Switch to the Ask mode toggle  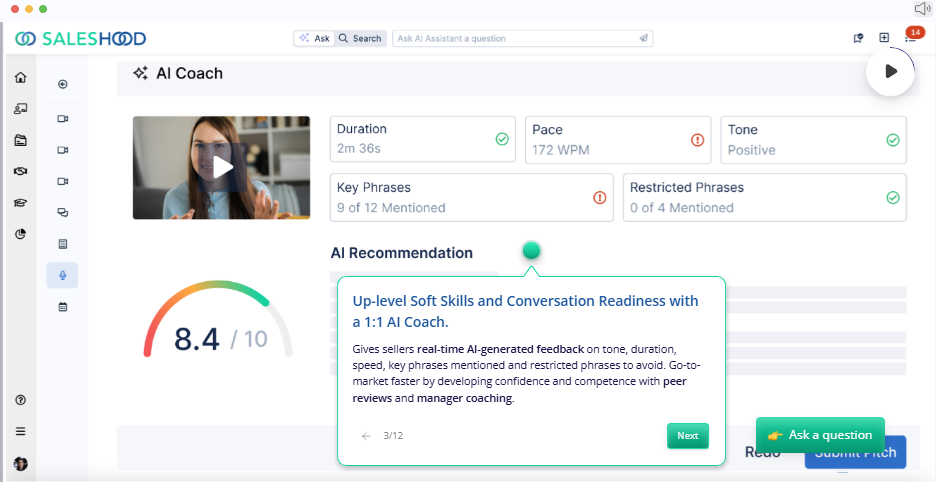click(315, 38)
